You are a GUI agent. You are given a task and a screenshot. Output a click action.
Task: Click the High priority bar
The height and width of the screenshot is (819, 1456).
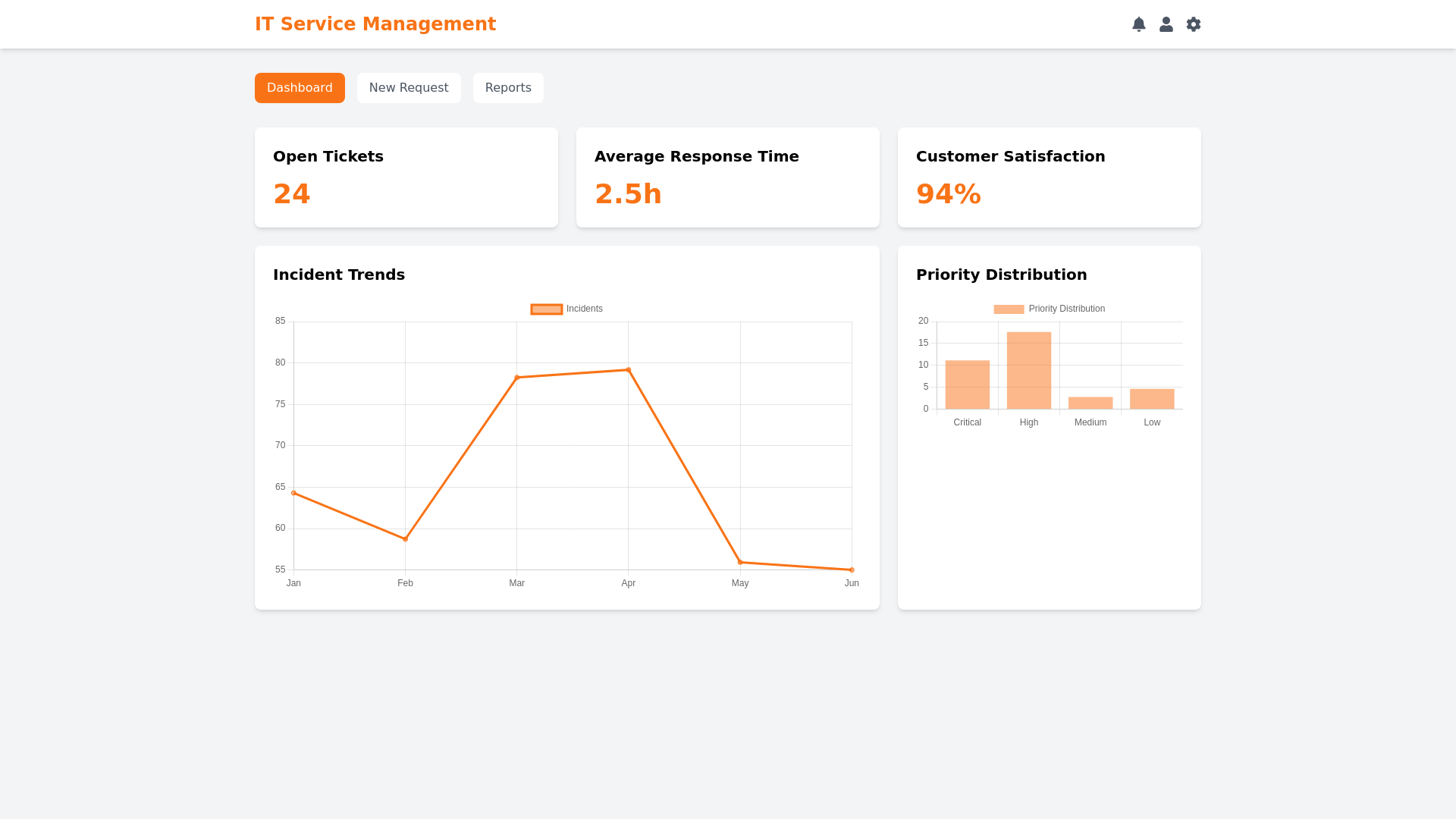pyautogui.click(x=1029, y=371)
